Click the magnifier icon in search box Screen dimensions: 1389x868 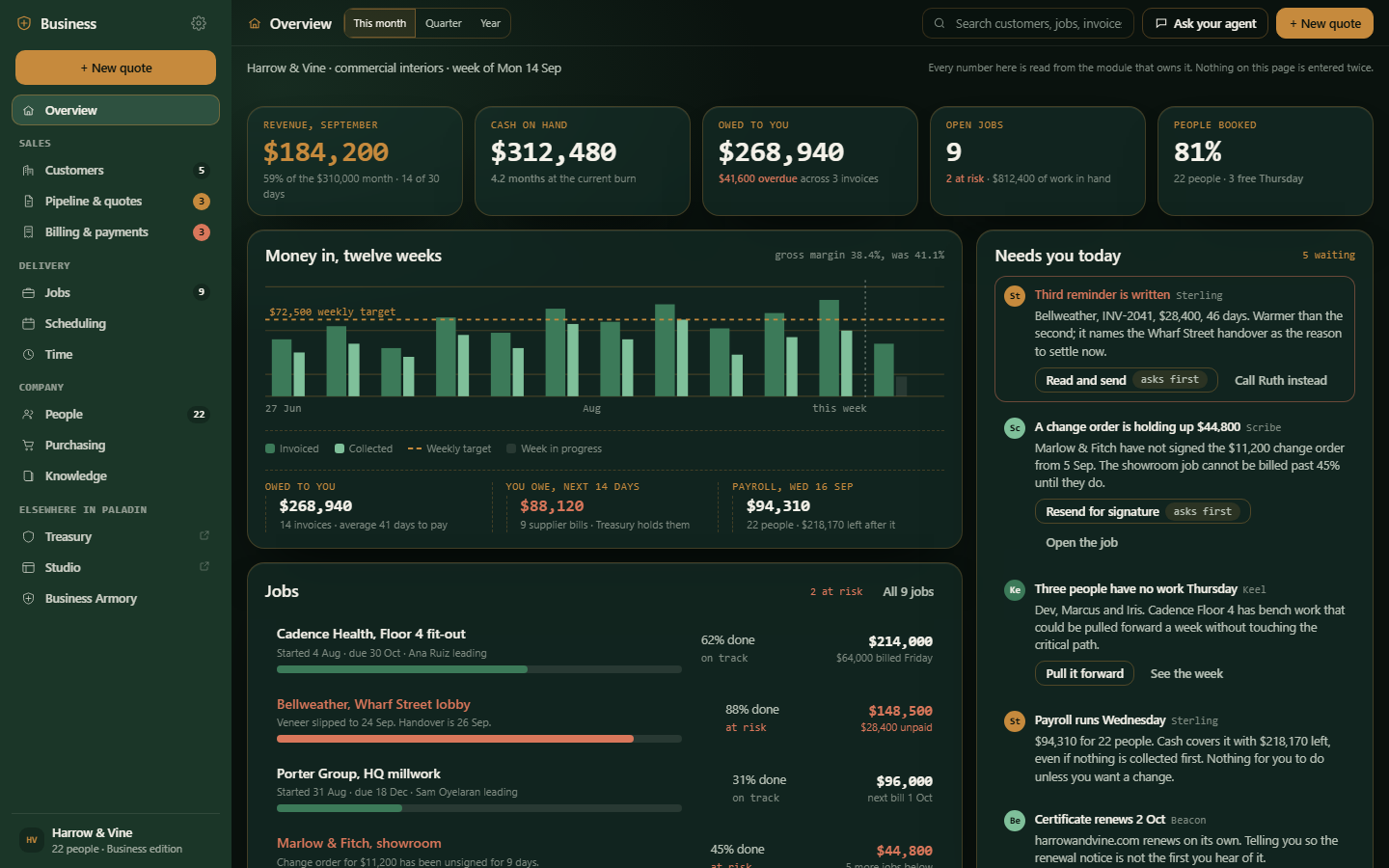pyautogui.click(x=940, y=23)
